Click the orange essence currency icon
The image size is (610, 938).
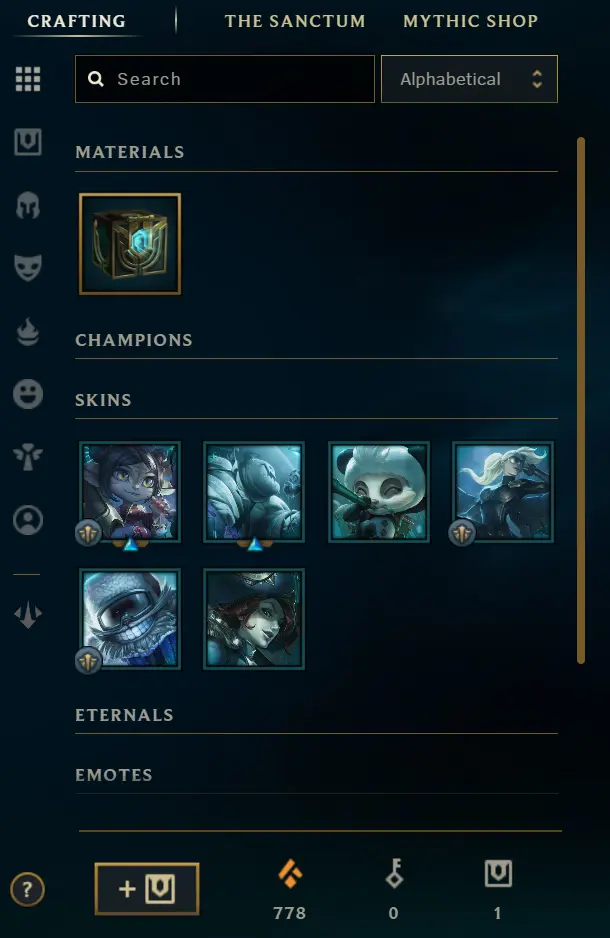pyautogui.click(x=290, y=873)
